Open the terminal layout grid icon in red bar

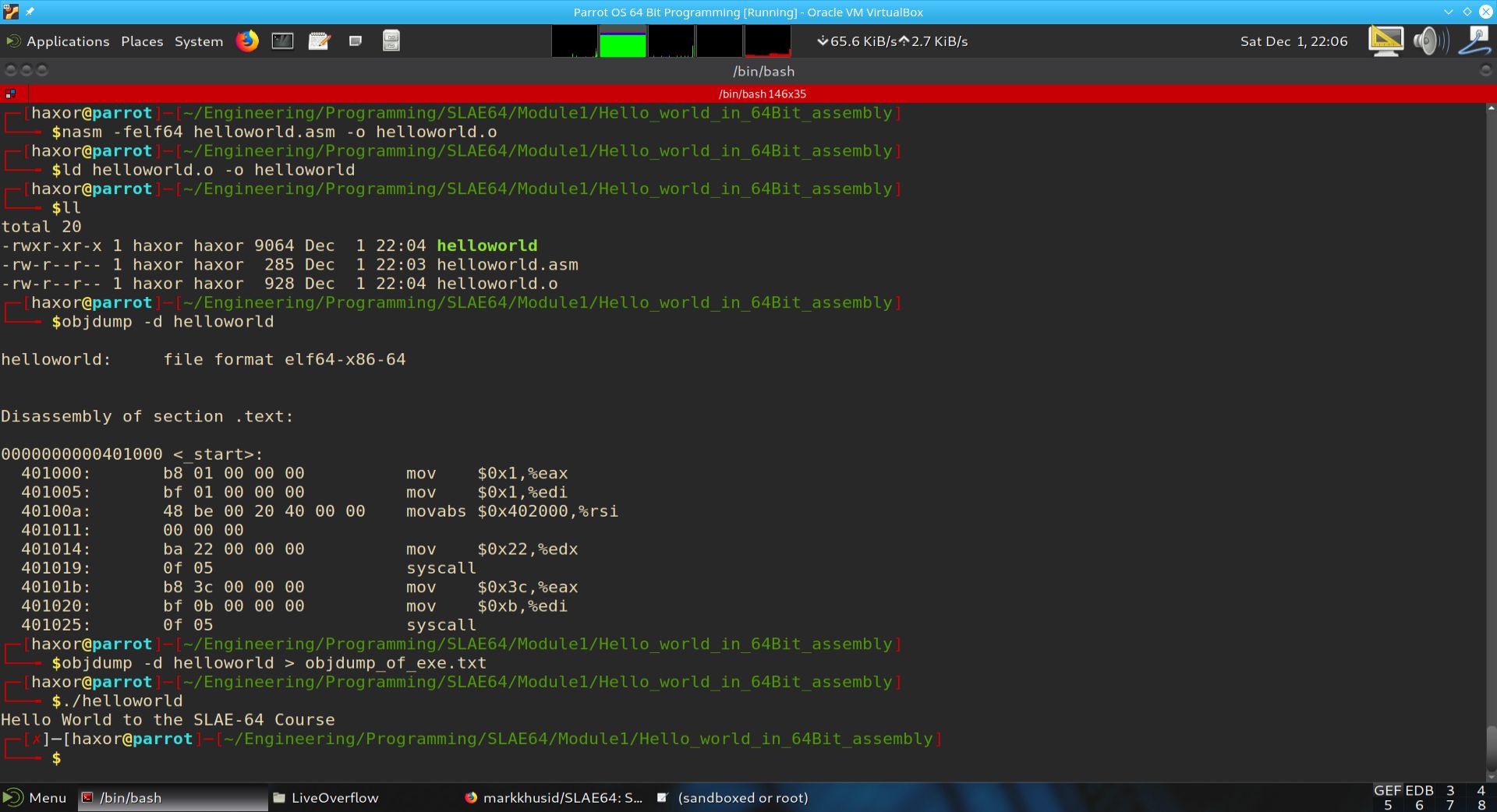click(x=10, y=94)
